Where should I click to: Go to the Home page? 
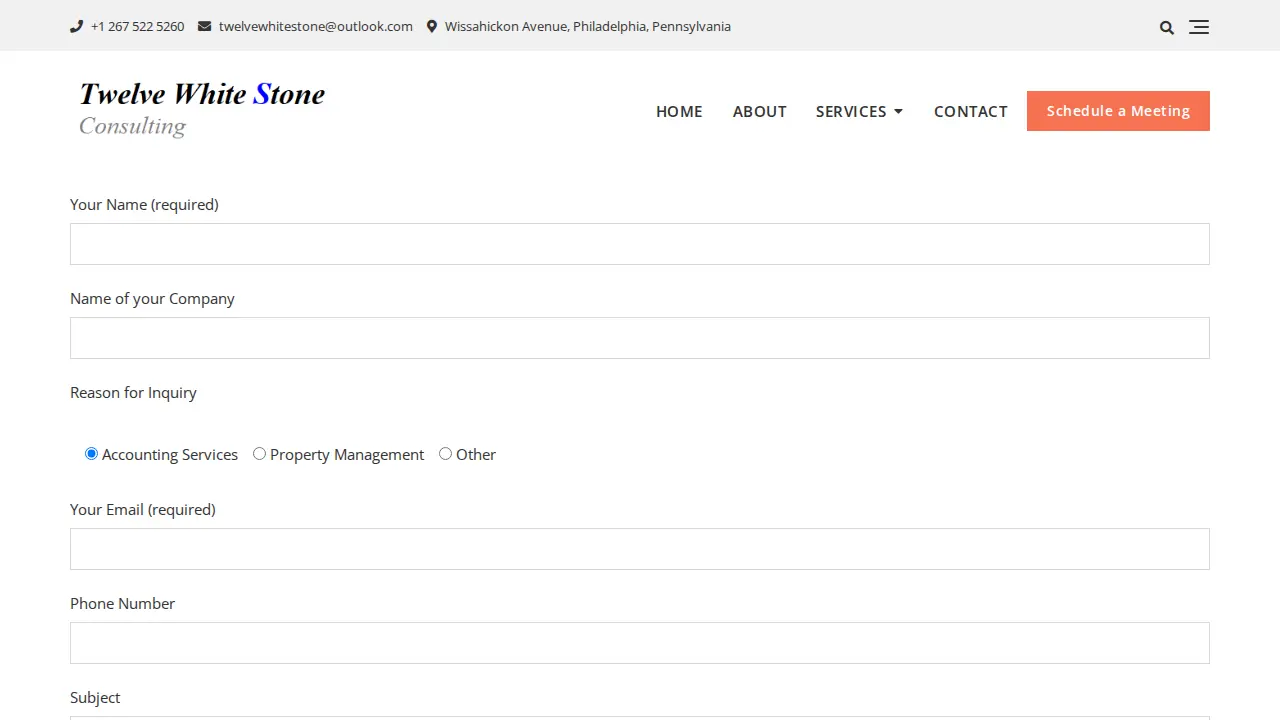click(679, 111)
